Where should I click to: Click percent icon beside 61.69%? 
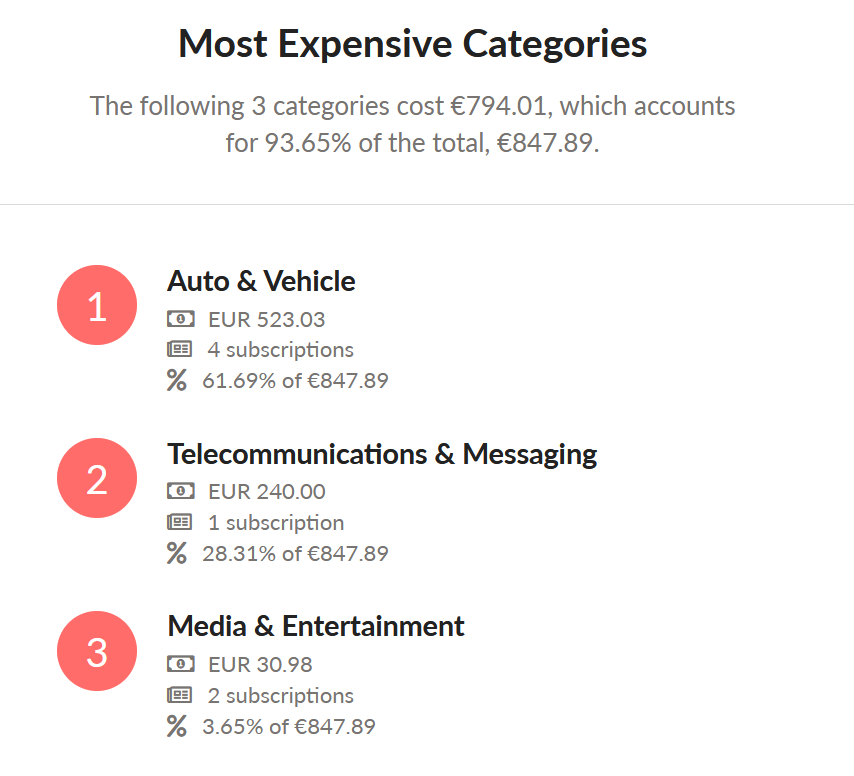point(176,380)
